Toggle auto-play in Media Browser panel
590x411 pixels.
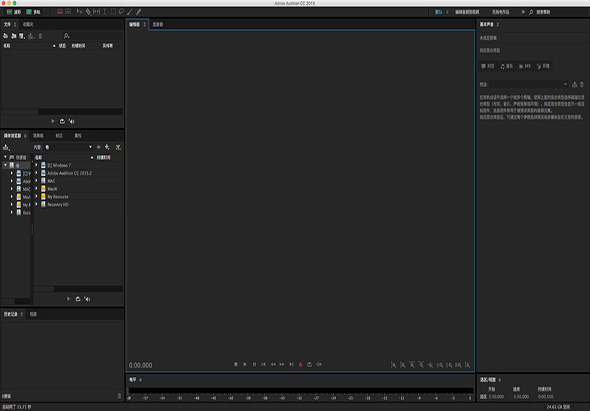point(87,299)
